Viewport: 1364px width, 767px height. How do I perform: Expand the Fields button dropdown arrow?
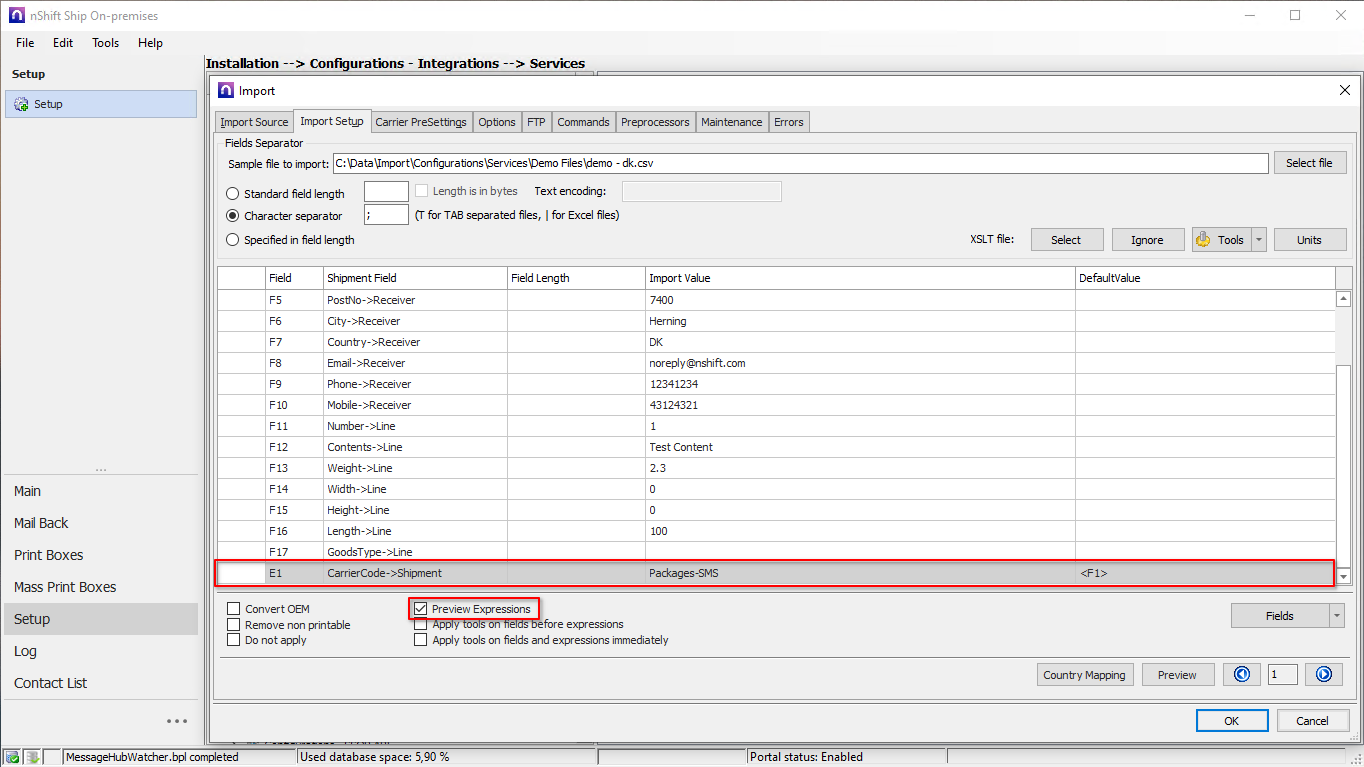[1337, 616]
